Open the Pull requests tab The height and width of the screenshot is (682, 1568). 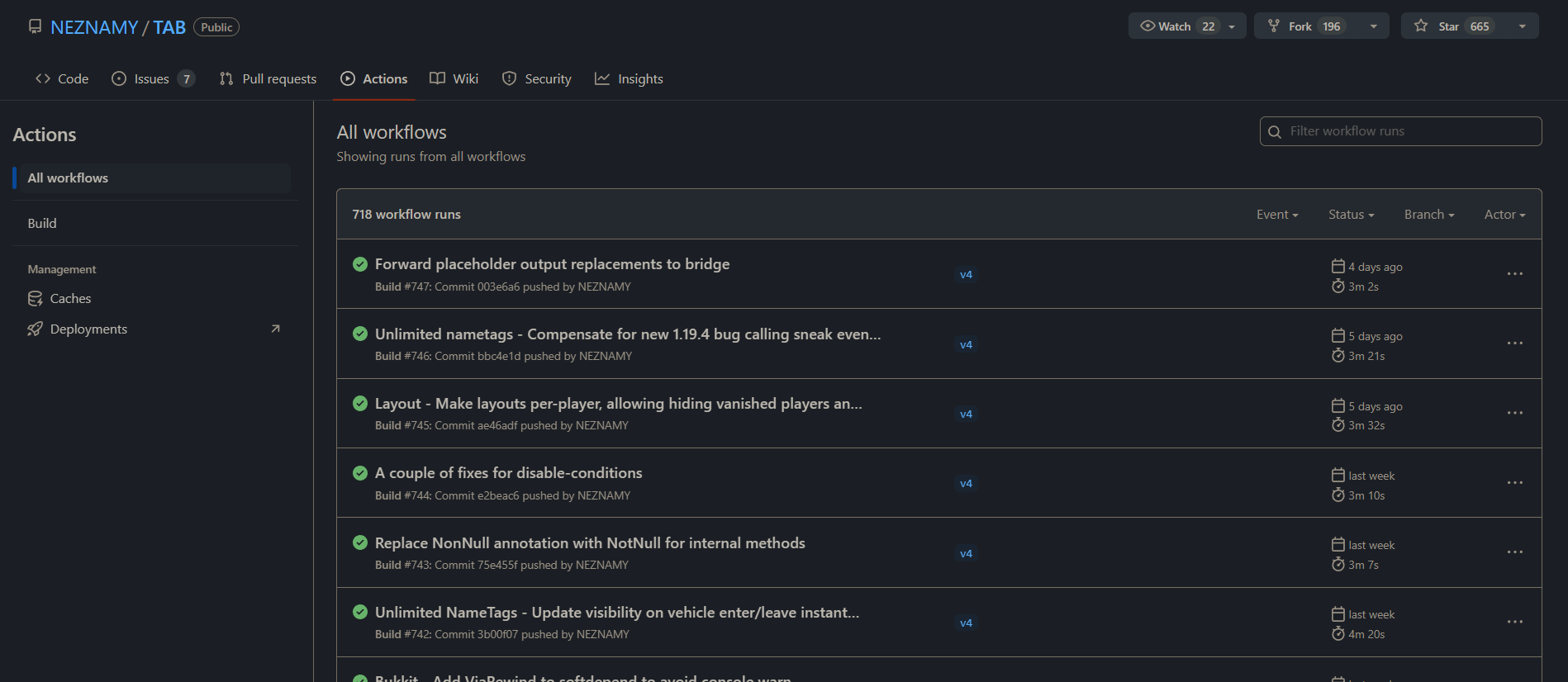point(268,79)
